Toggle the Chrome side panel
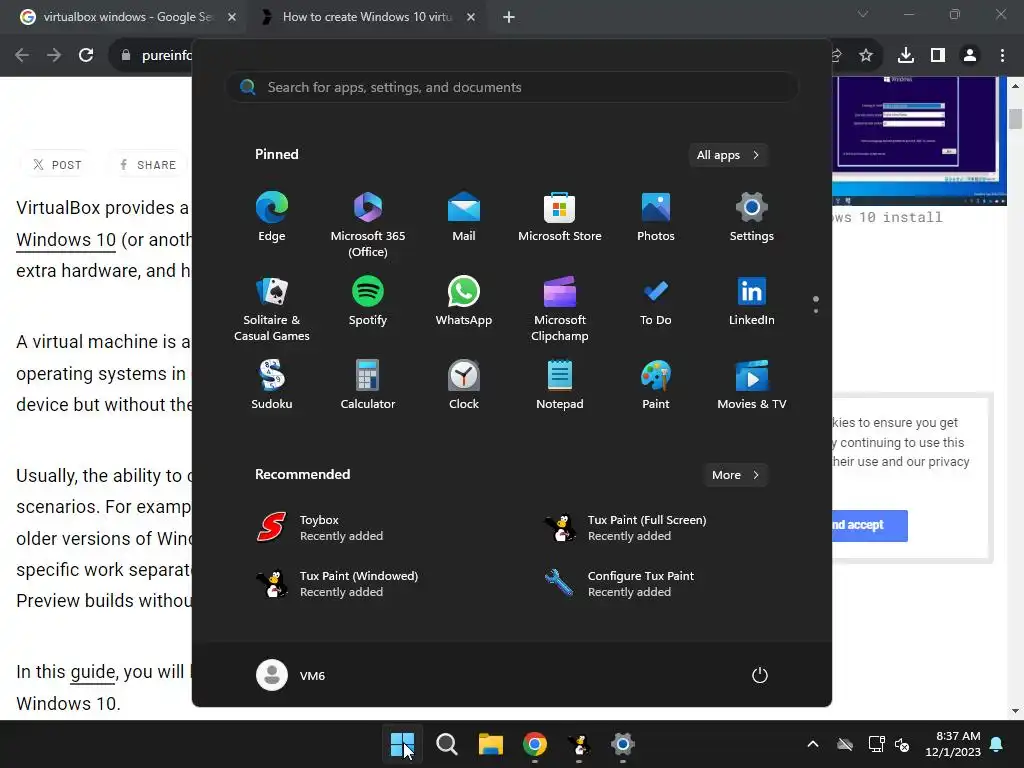1024x768 pixels. coord(938,56)
